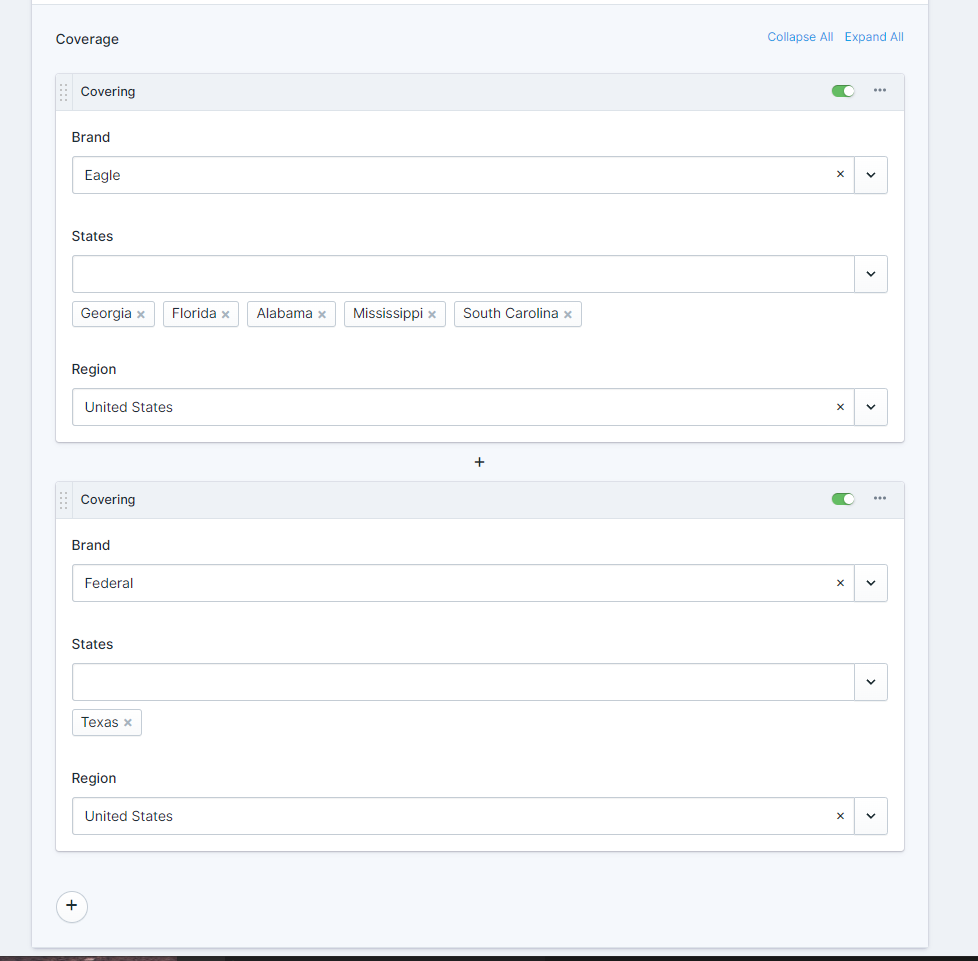Remove the Florida state tag

point(226,314)
